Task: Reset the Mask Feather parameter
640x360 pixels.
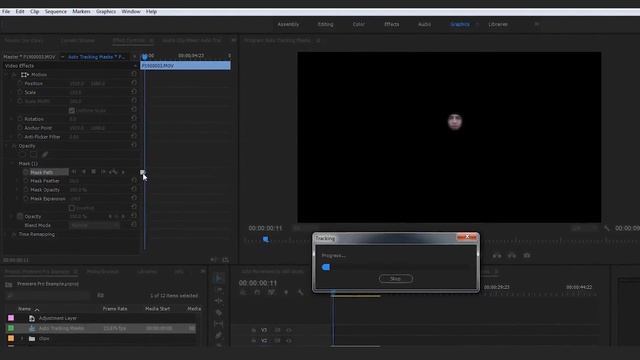Action: coord(134,180)
